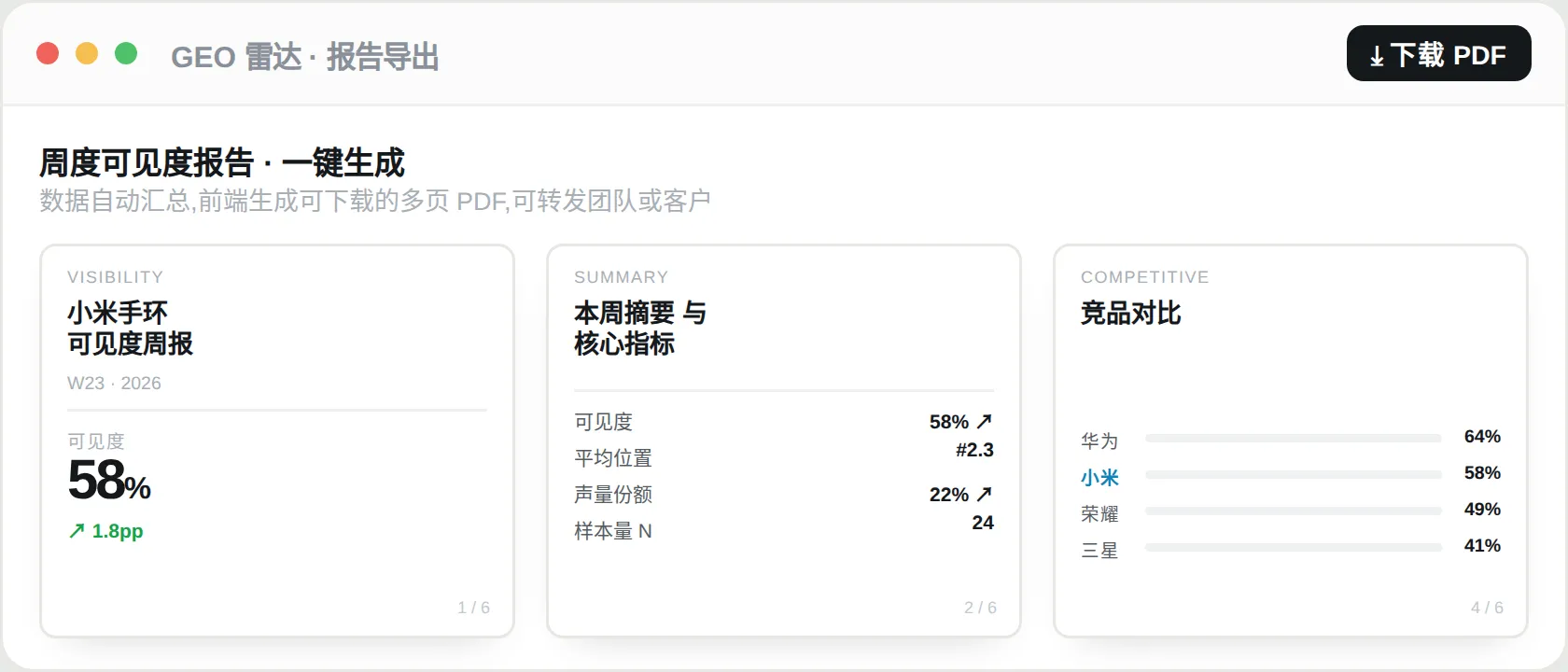The height and width of the screenshot is (672, 1568).
Task: Click the 平均位置 metric label
Action: (613, 458)
